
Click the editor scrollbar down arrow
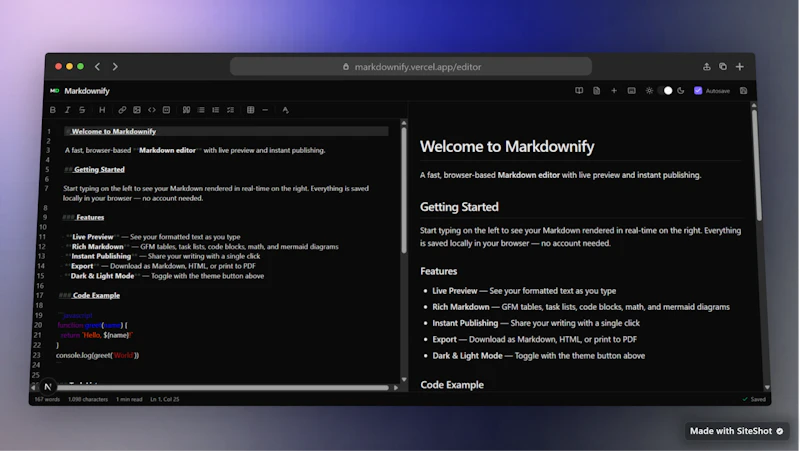404,380
